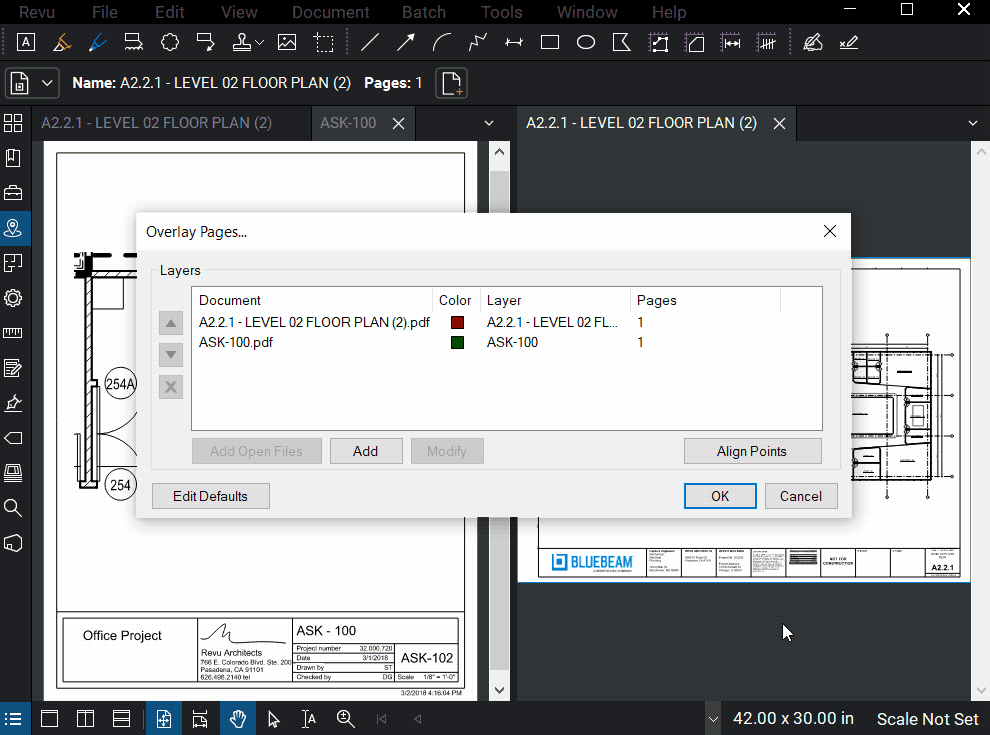
Task: Open the Spaces panel in the sidebar
Action: 15,228
